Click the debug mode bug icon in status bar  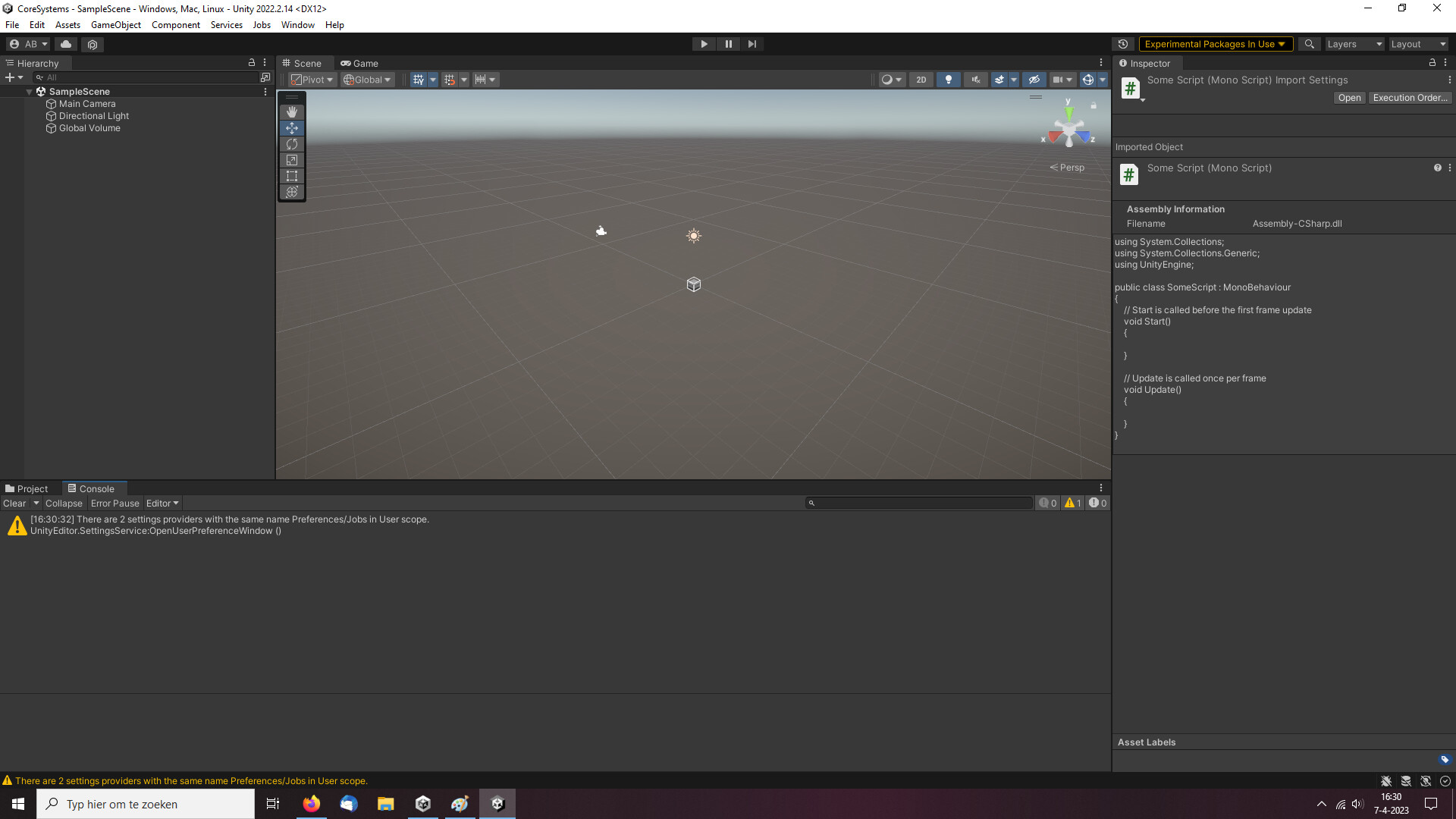tap(1386, 781)
